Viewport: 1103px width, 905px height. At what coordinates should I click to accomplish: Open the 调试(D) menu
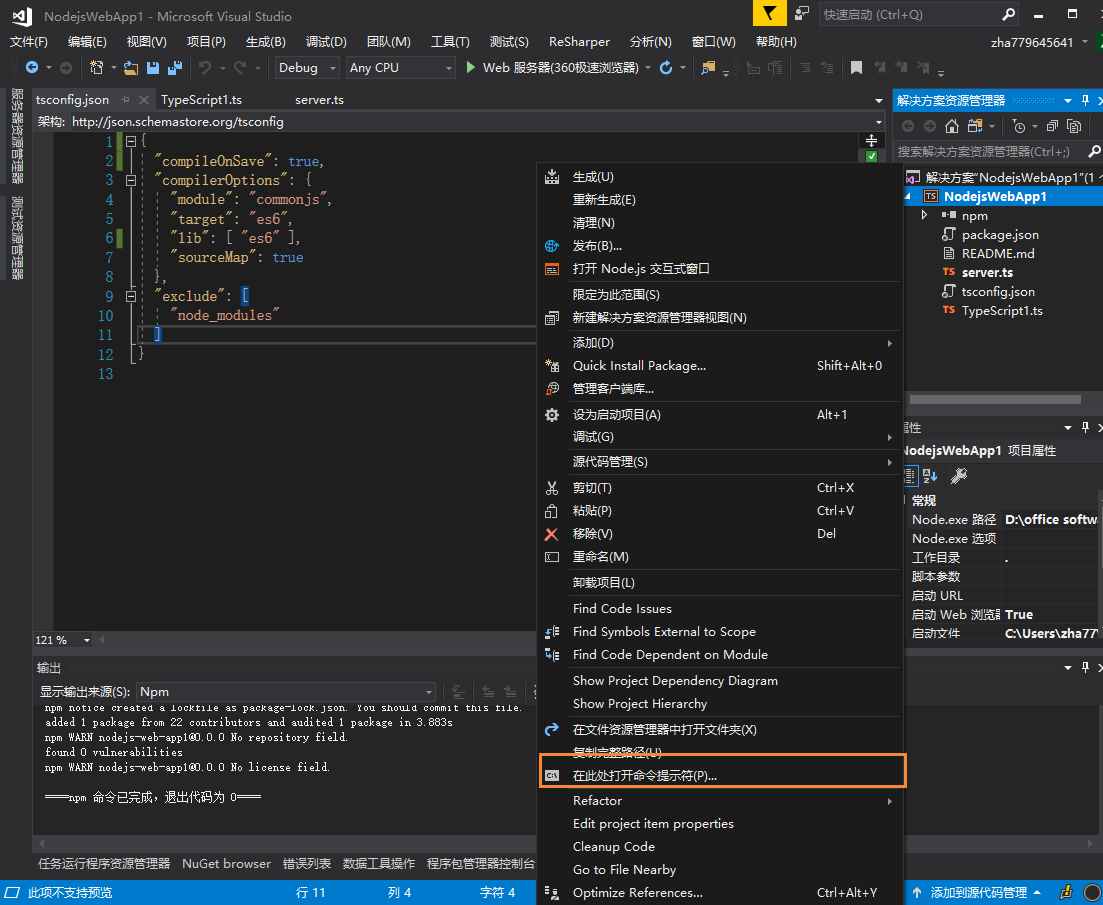pyautogui.click(x=326, y=41)
